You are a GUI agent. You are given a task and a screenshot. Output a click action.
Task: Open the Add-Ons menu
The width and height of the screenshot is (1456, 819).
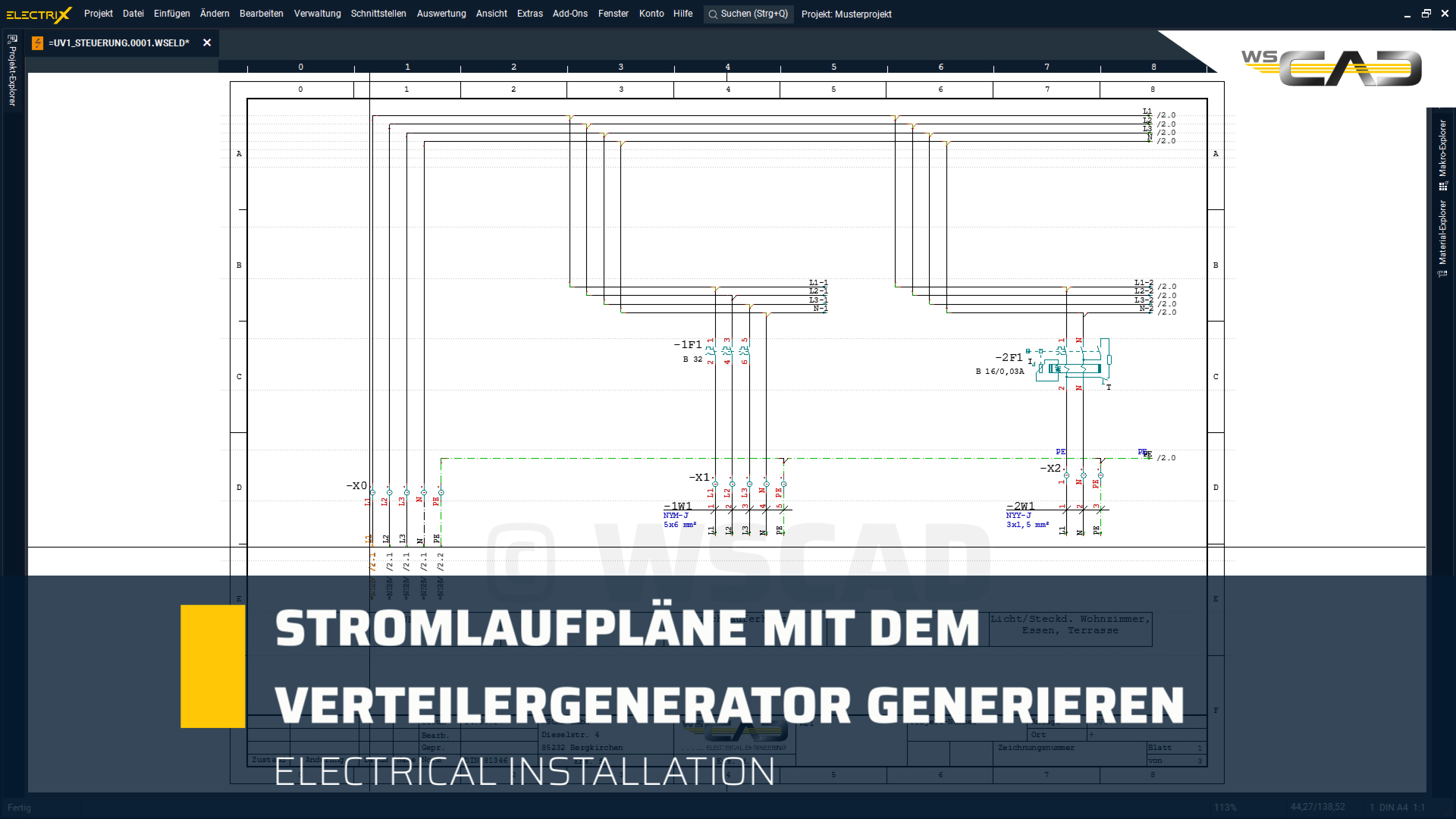click(x=570, y=14)
